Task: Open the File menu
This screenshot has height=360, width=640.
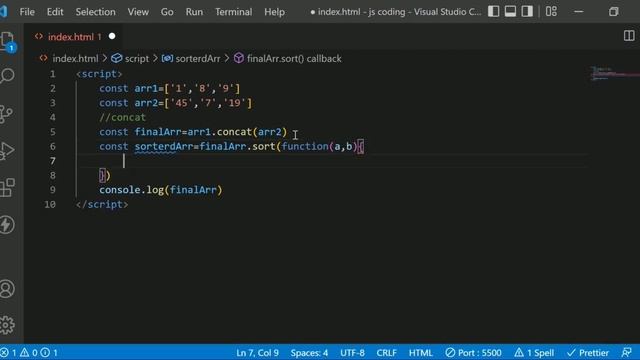Action: [27, 12]
